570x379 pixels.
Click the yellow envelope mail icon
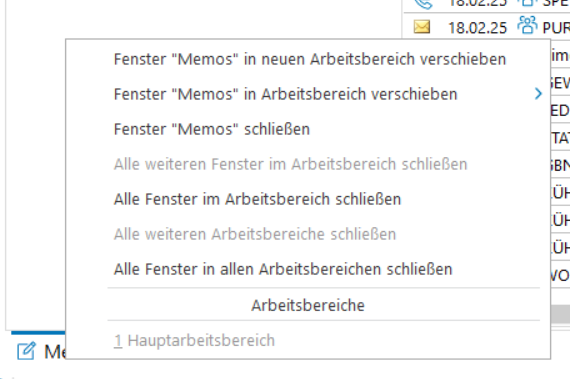coord(422,27)
